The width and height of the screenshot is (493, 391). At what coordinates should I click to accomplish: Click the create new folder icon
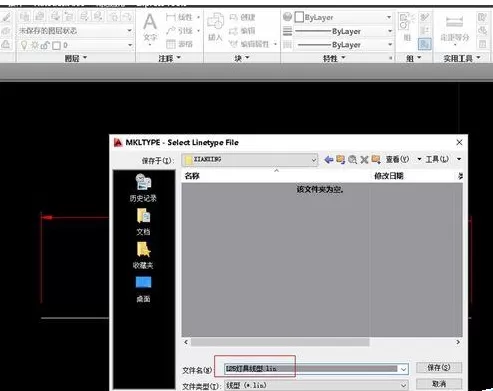click(x=376, y=160)
